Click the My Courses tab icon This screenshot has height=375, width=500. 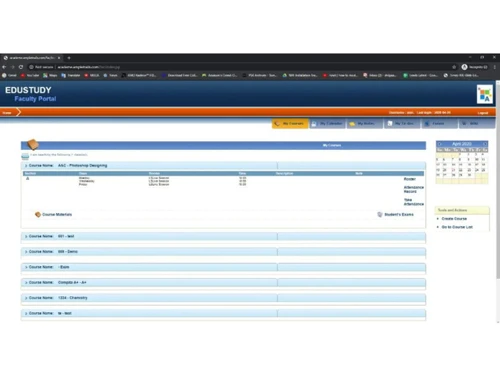(277, 124)
